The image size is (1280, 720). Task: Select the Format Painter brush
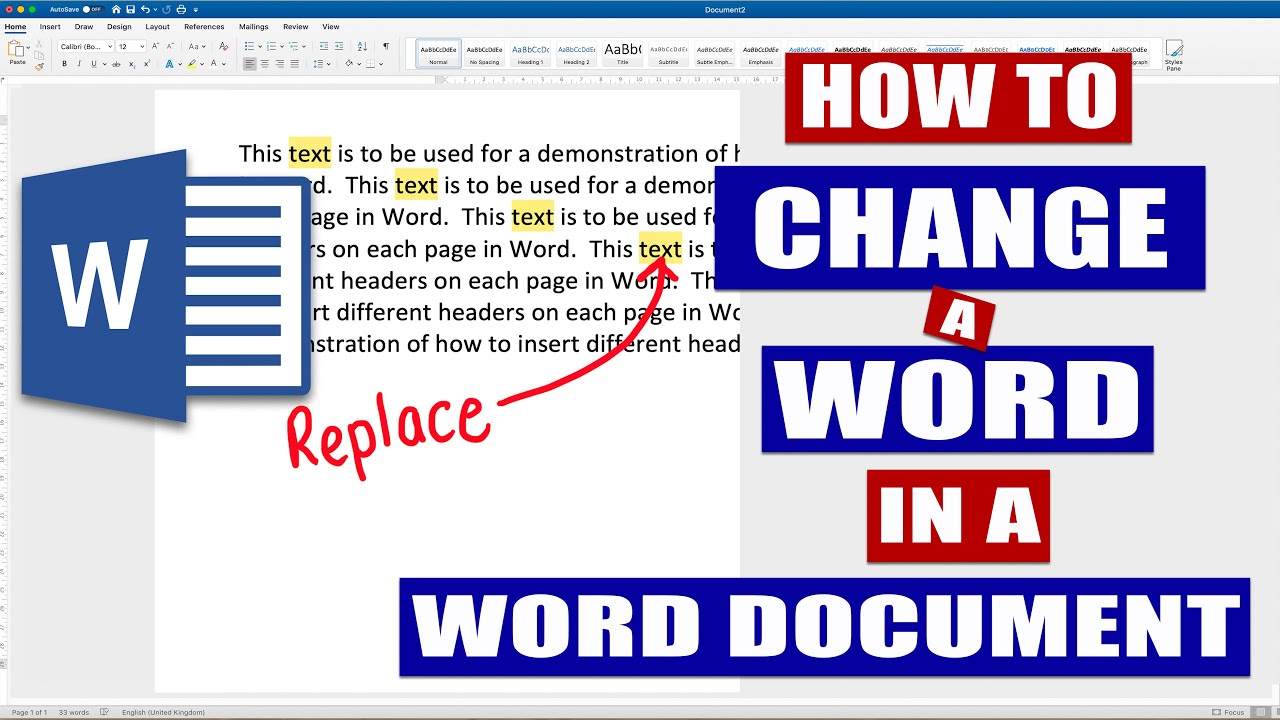[39, 66]
